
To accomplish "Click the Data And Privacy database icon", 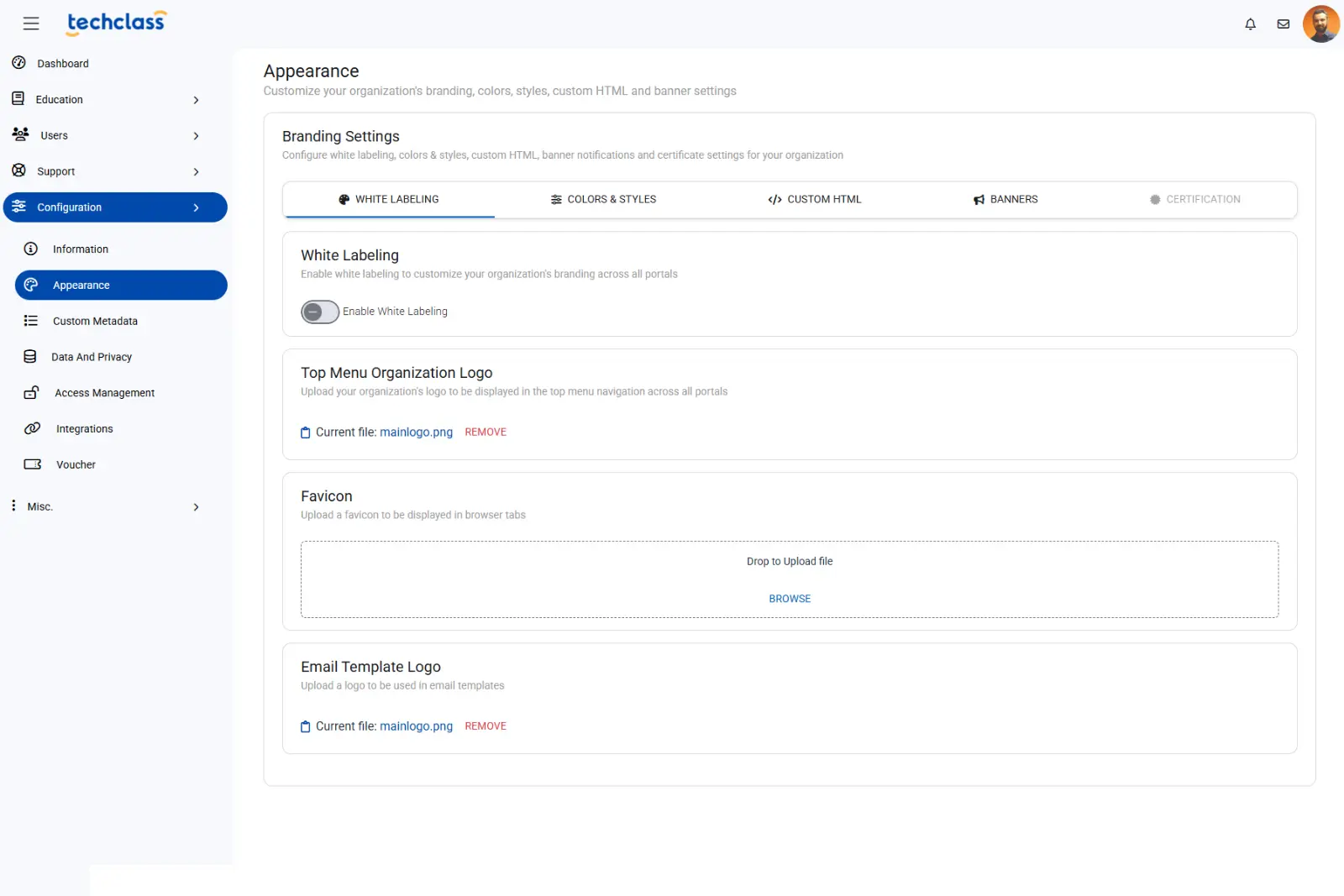I will (x=30, y=357).
